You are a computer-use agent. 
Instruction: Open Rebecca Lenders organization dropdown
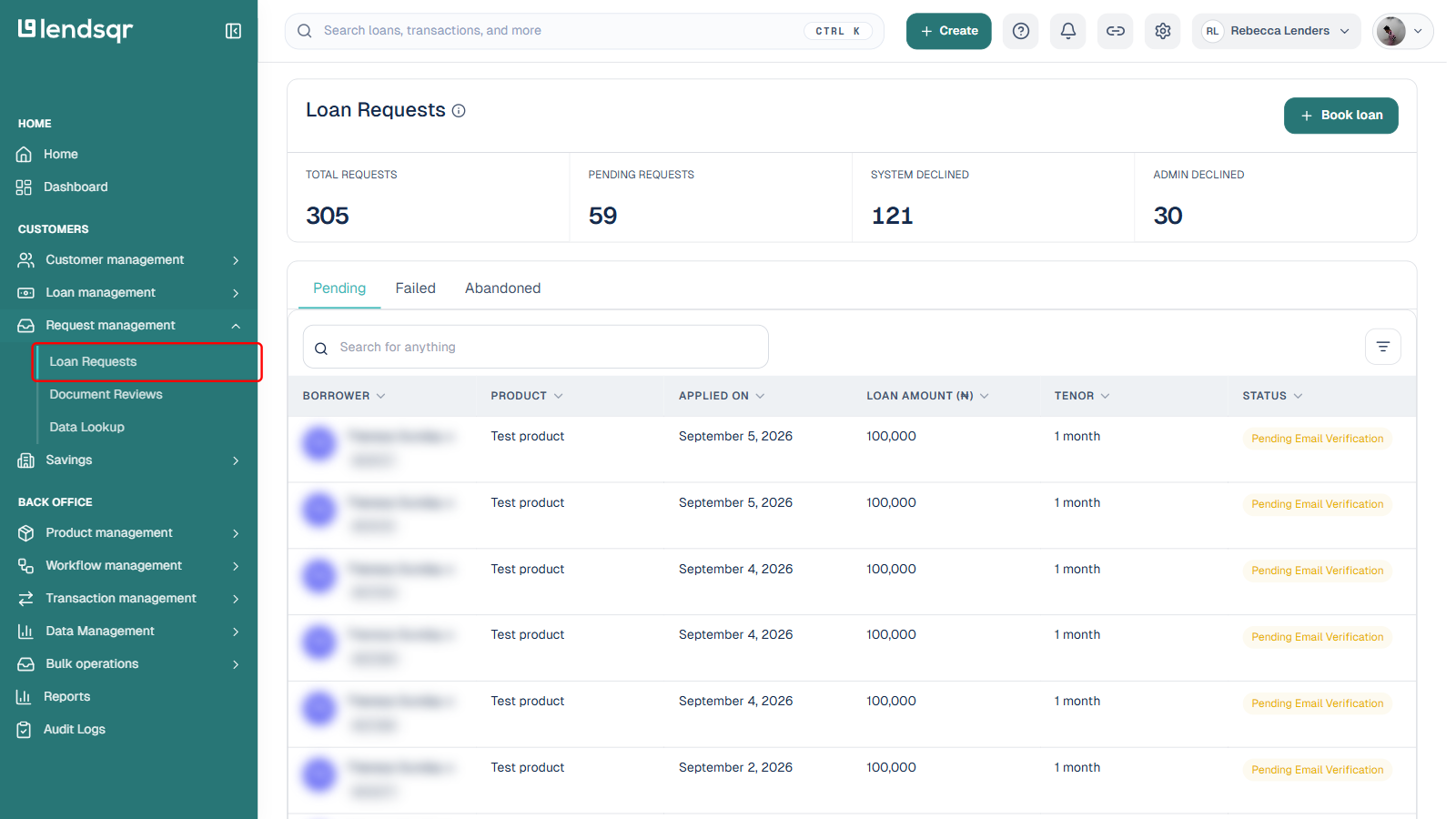tap(1277, 31)
